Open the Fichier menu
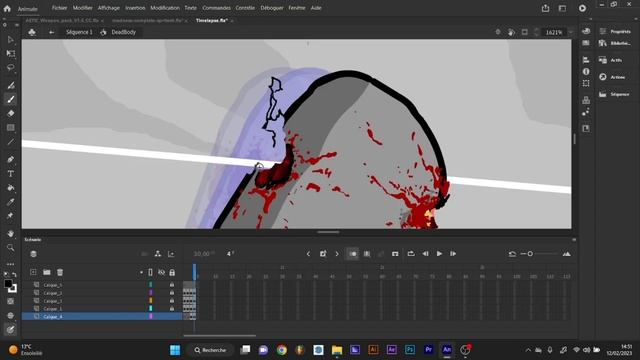Screen dimensions: 640x360 click(x=59, y=8)
